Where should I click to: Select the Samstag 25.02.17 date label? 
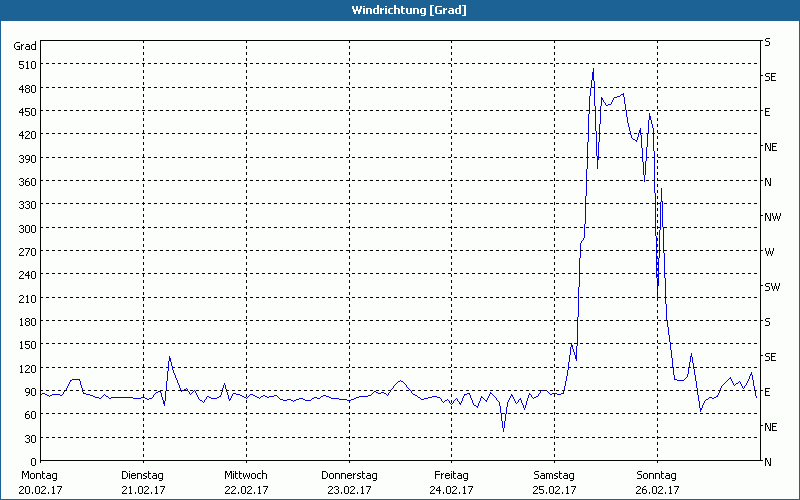pyautogui.click(x=554, y=482)
